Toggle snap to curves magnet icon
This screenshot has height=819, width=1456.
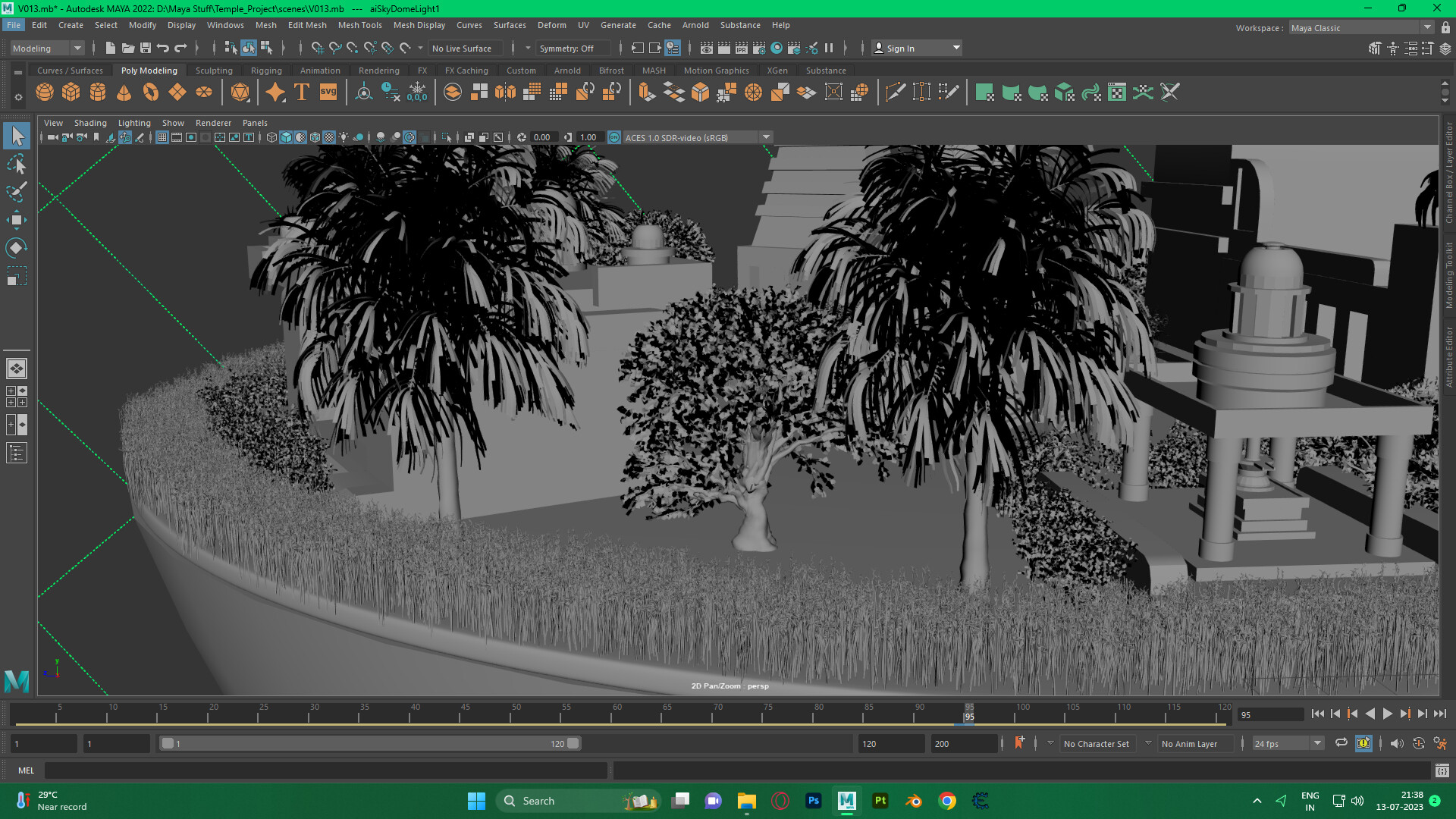(335, 48)
